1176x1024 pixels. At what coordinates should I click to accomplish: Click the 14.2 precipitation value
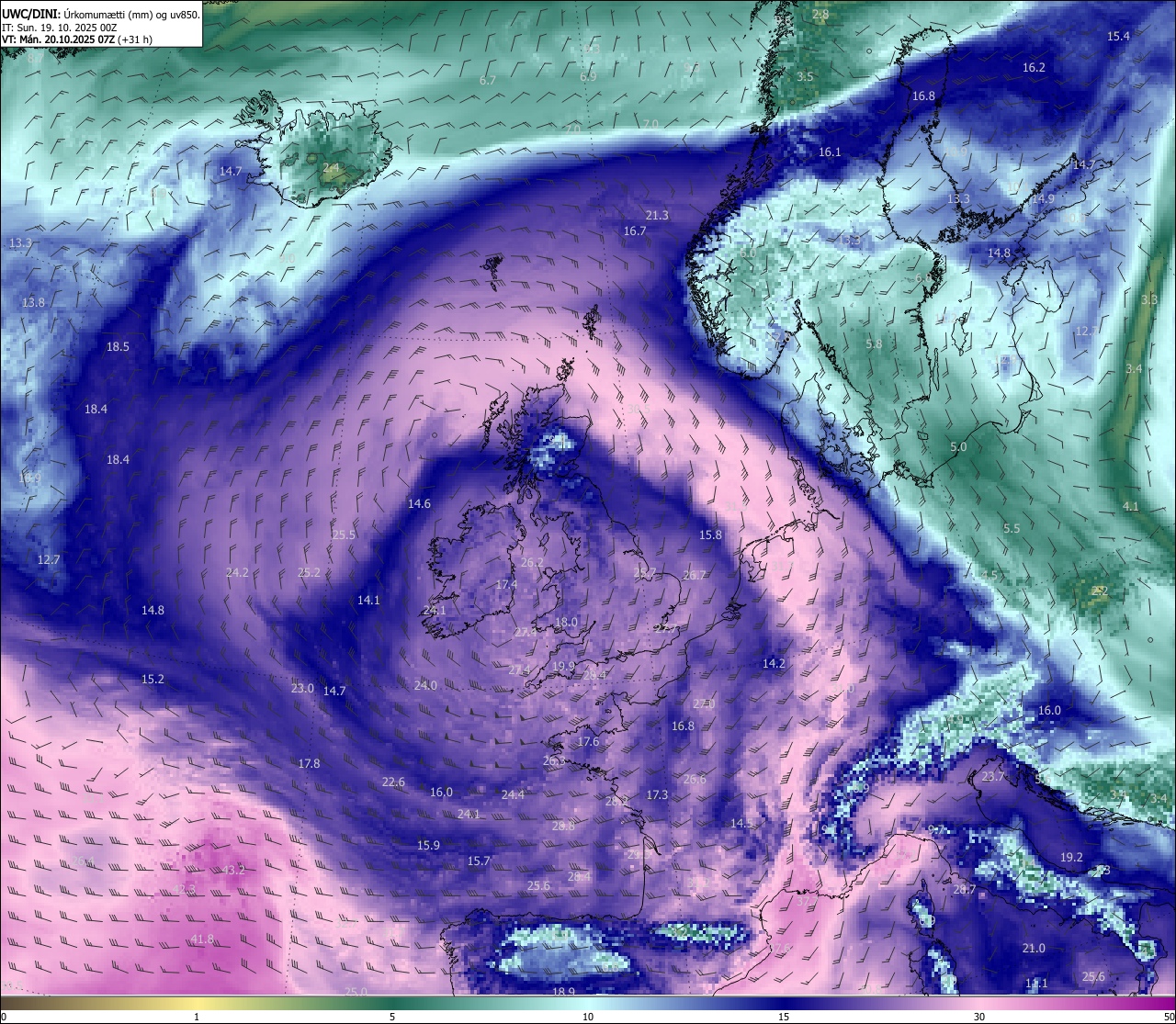[x=774, y=663]
